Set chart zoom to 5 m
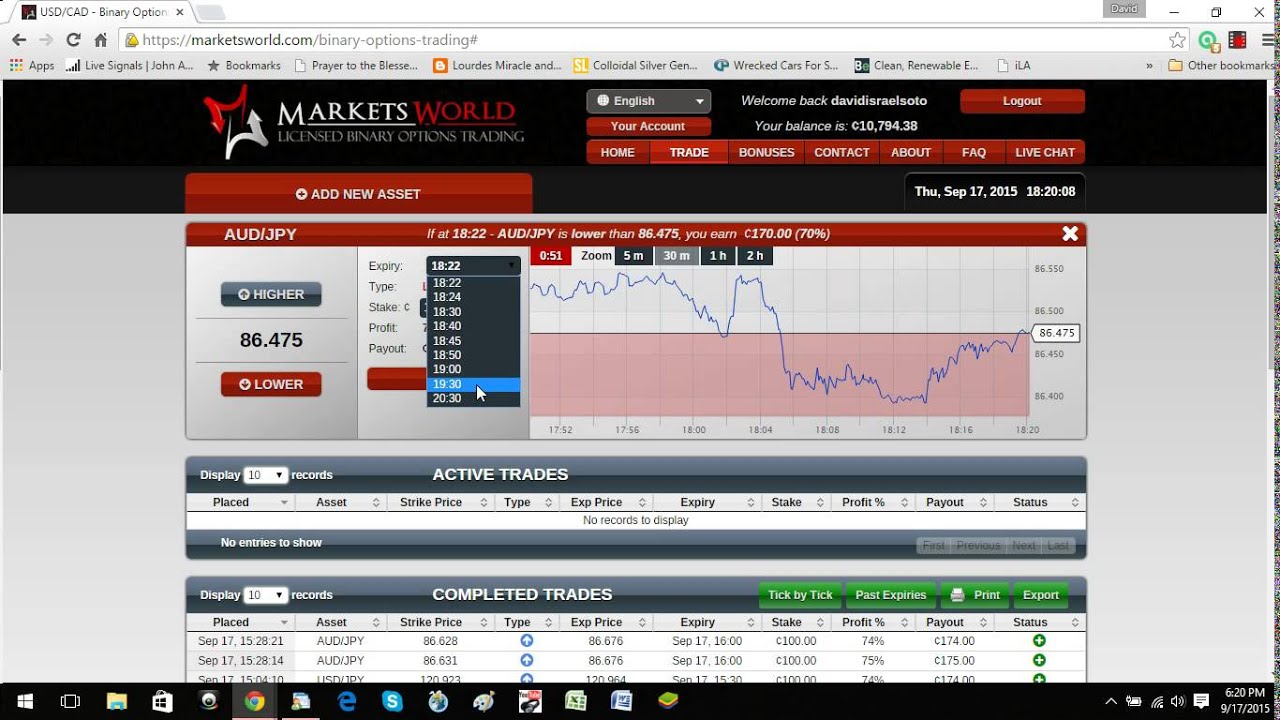Viewport: 1280px width, 720px height. (634, 256)
